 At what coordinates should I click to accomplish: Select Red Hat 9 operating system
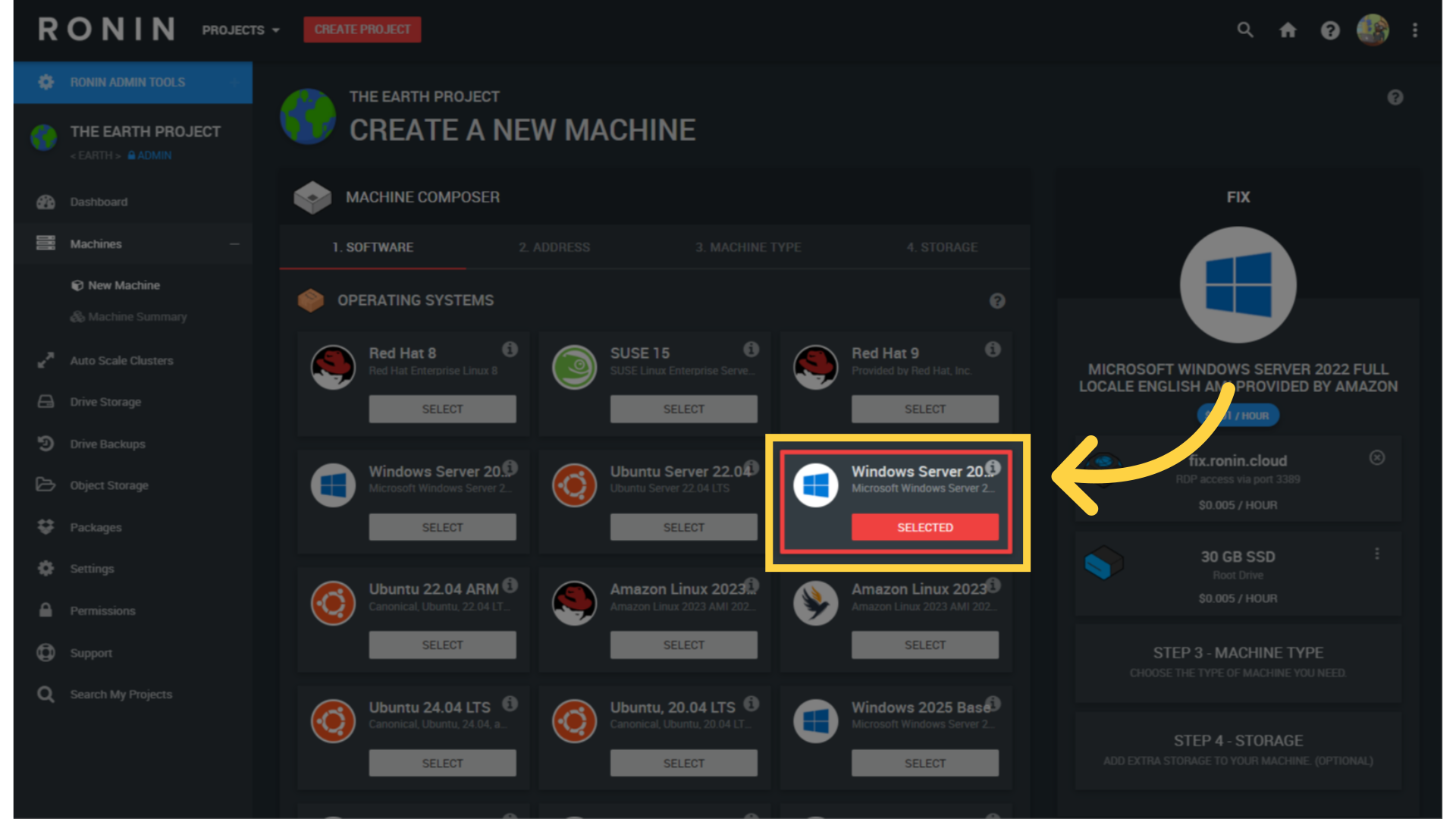pos(924,409)
